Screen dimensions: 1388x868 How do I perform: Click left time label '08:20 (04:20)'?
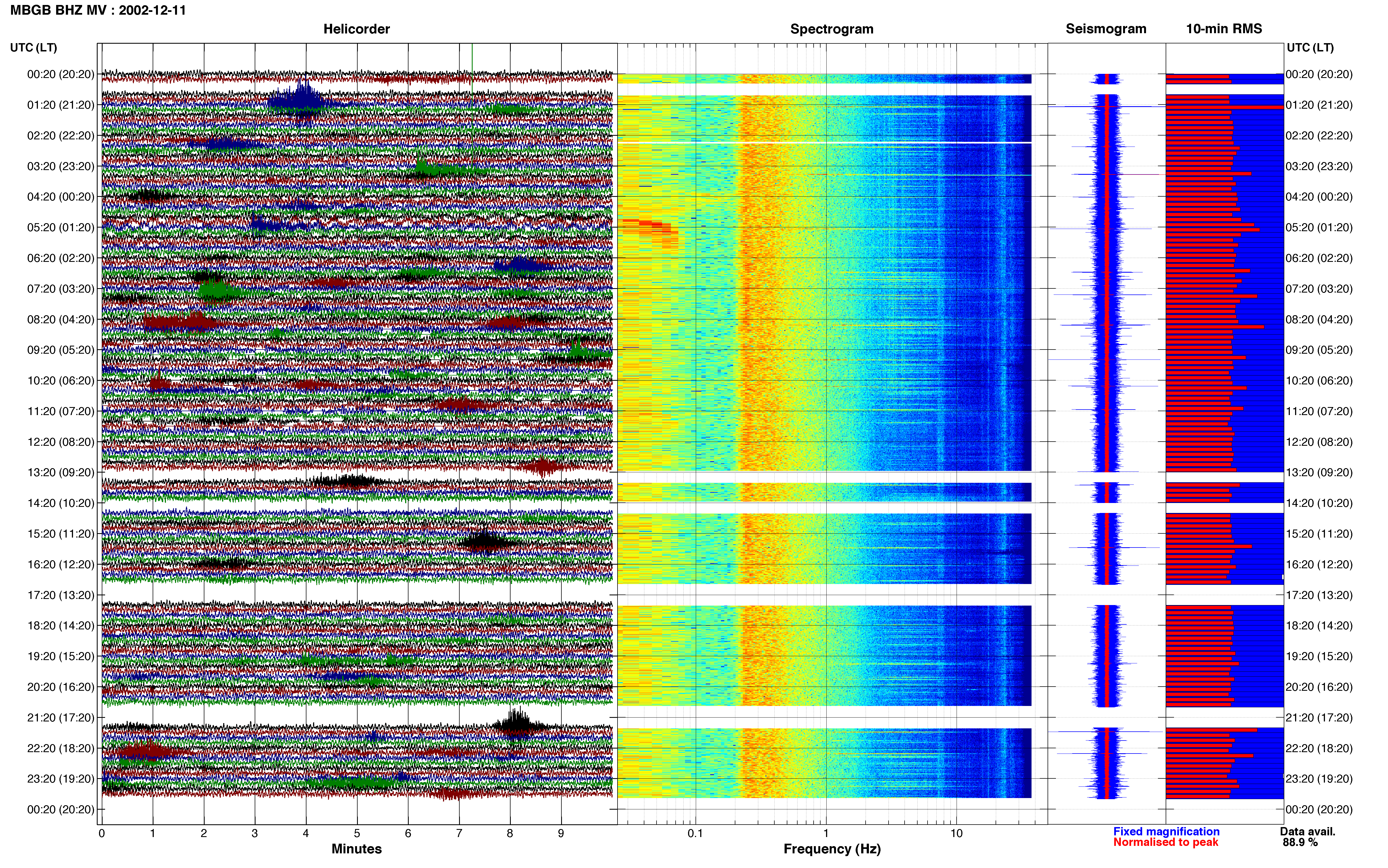(x=61, y=319)
